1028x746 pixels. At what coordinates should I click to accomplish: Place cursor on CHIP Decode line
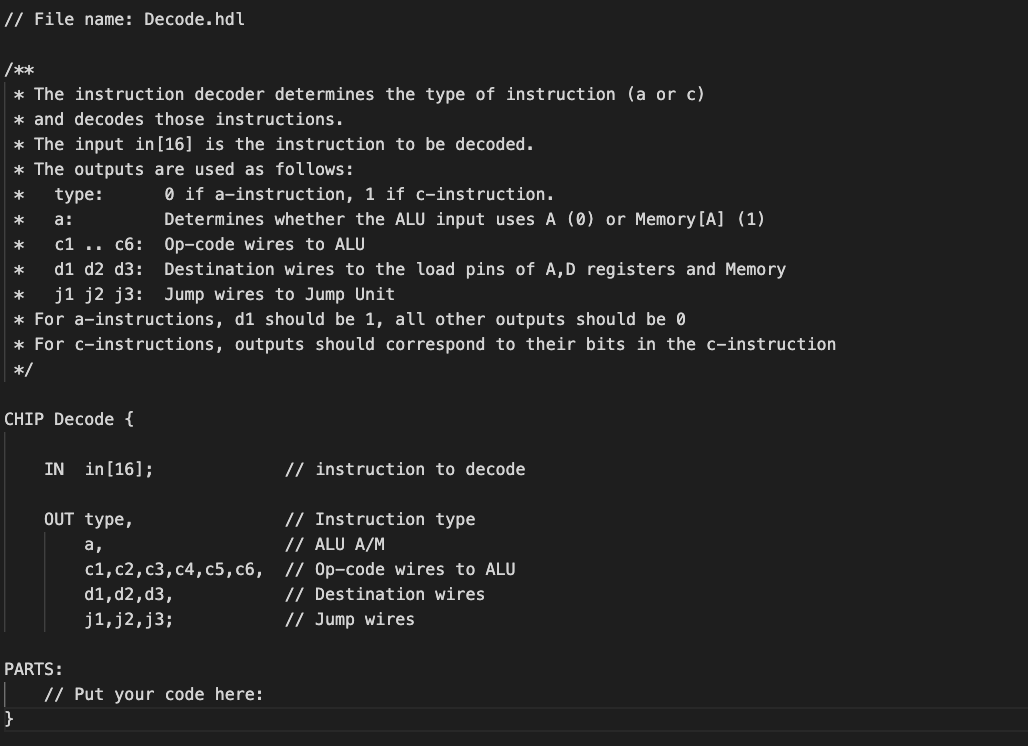point(69,419)
